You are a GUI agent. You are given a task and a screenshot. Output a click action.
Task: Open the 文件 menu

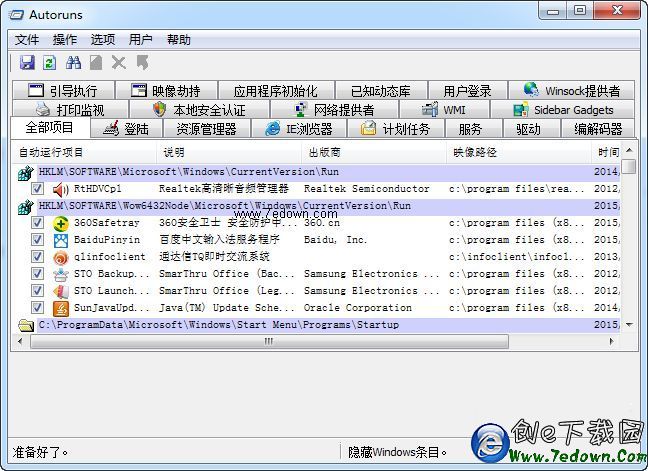(x=27, y=40)
